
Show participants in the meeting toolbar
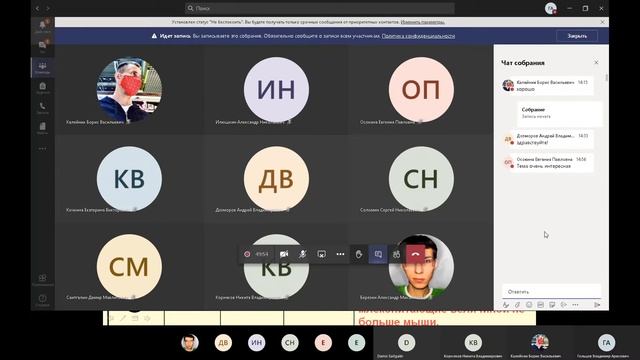coord(396,254)
